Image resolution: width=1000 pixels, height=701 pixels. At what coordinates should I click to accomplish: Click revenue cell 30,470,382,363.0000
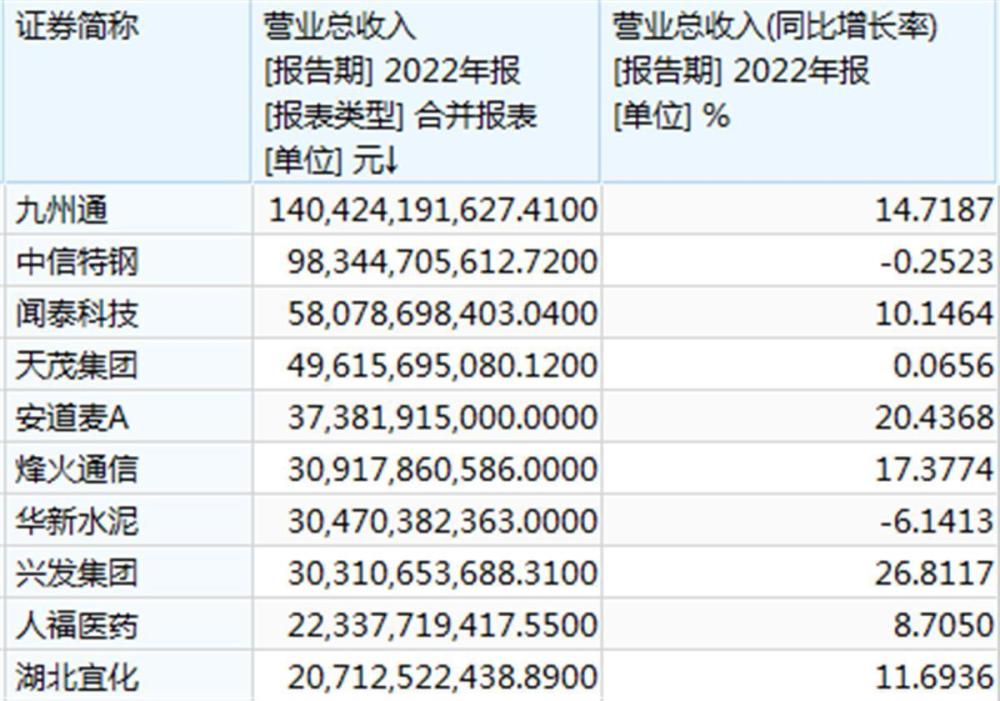point(427,521)
